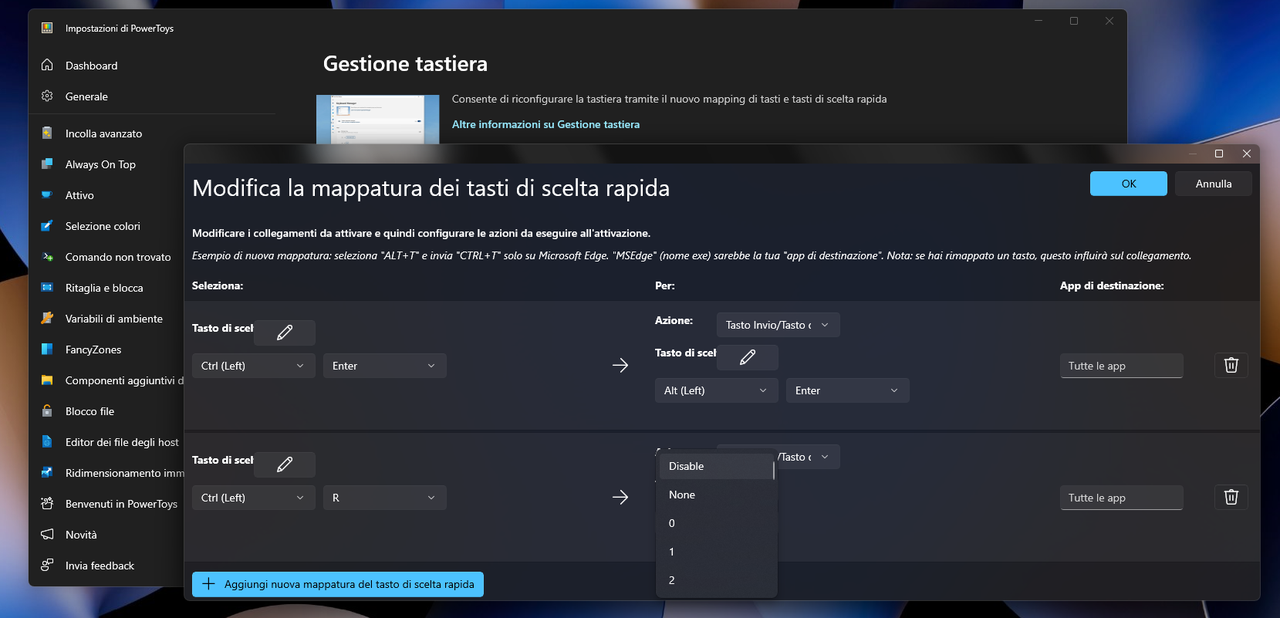Open Altre informazioni su Gestione tastiera link
Image resolution: width=1280 pixels, height=618 pixels.
[x=546, y=124]
